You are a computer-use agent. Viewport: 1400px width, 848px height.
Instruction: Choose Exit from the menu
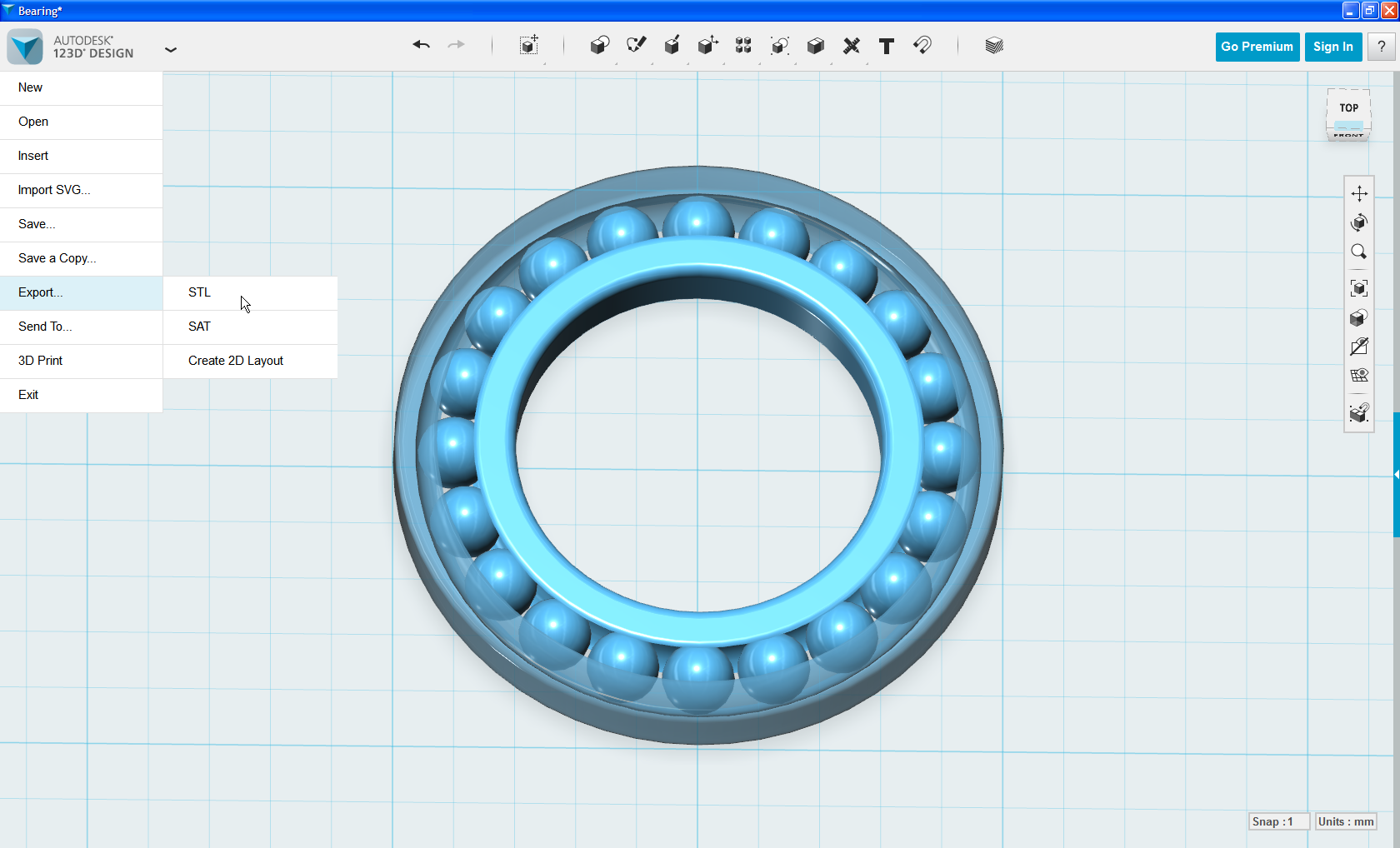(81, 395)
